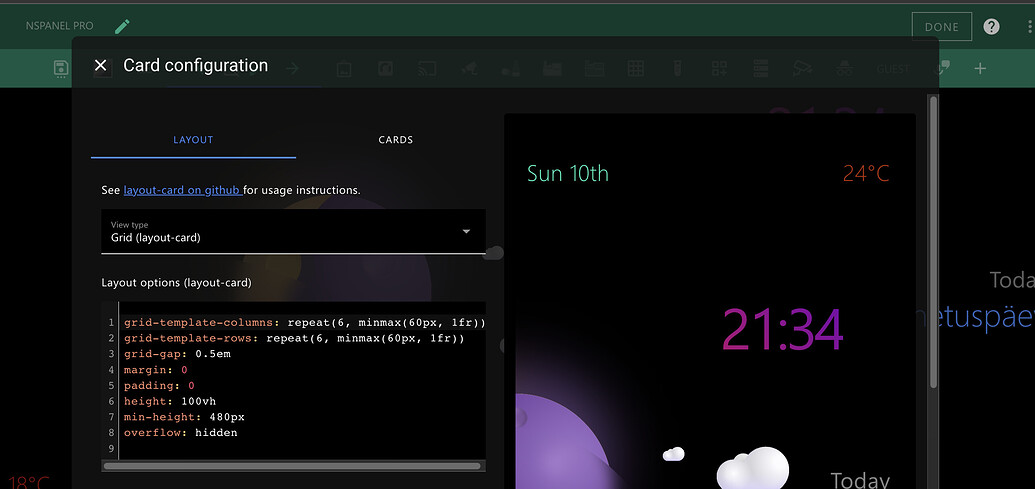Click the margin: 0 line
Image resolution: width=1035 pixels, height=489 pixels.
156,370
